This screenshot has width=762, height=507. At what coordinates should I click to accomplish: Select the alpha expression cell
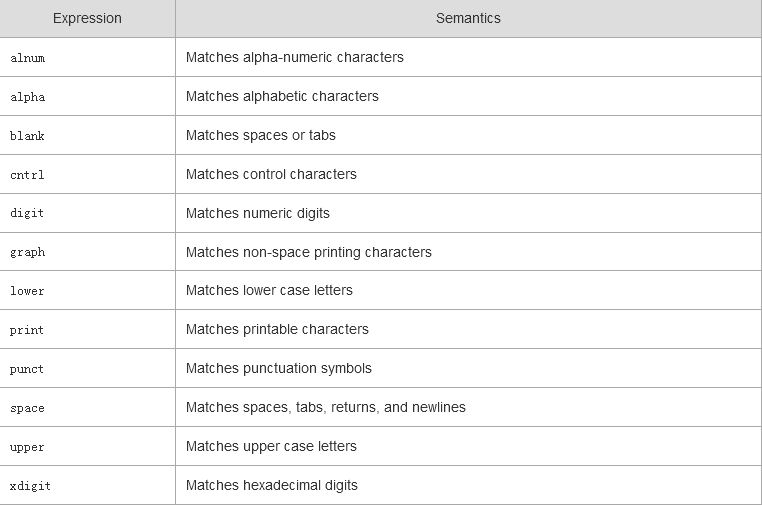coord(28,97)
